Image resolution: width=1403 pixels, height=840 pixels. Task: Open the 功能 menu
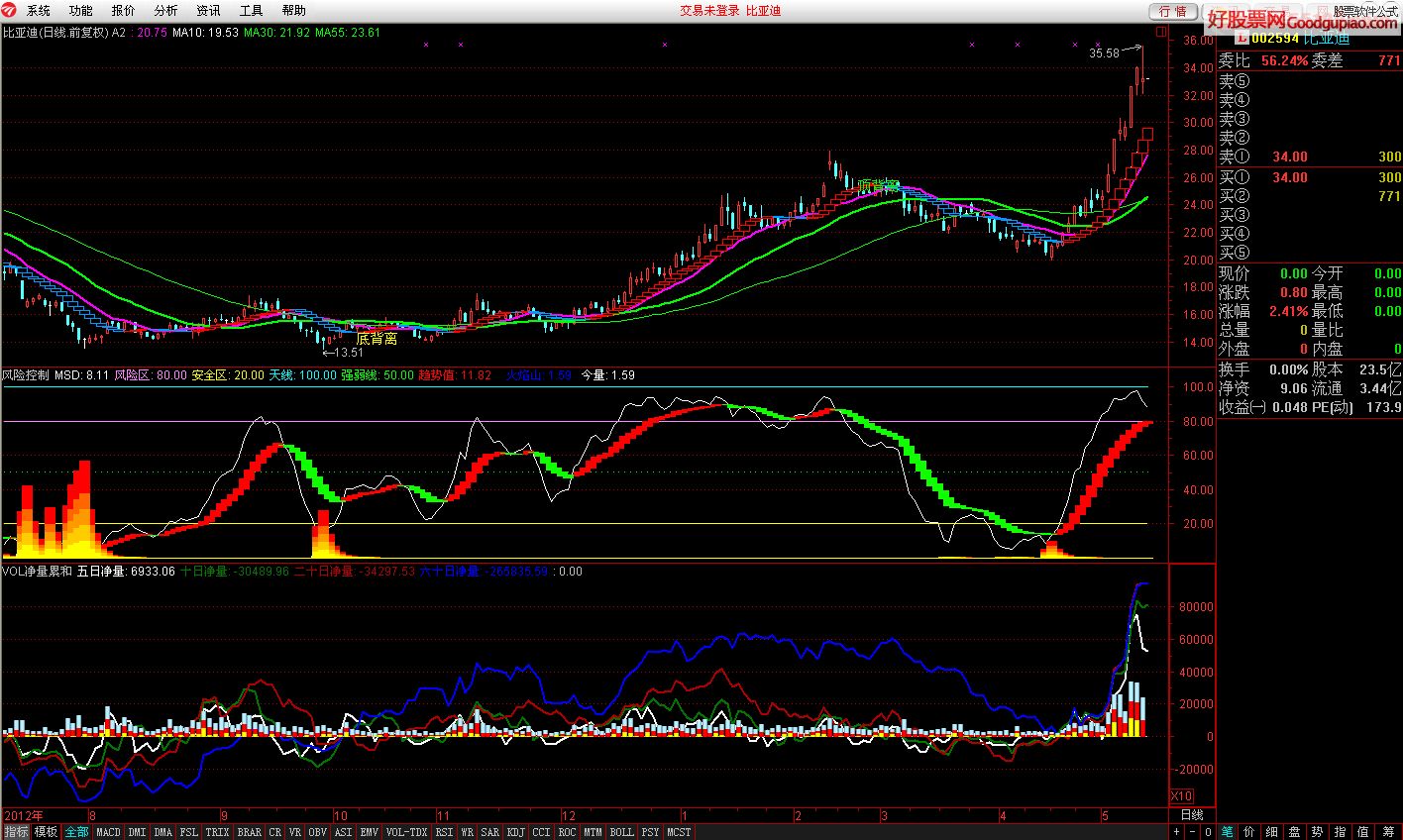coord(81,11)
